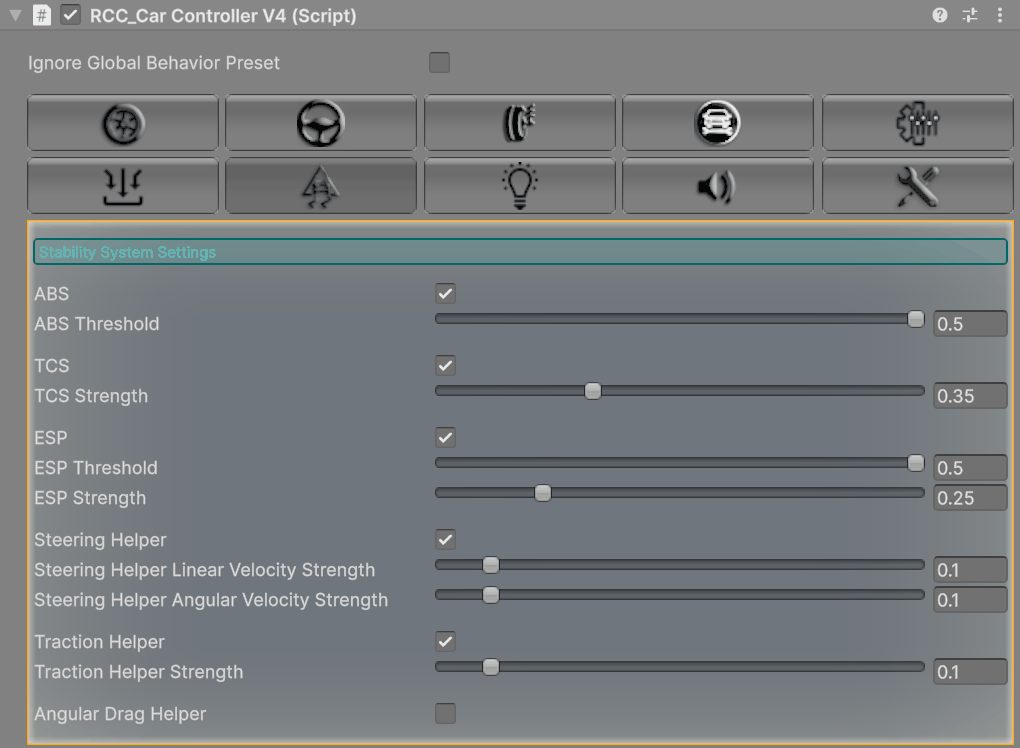Open the wrench Damage settings tab
Viewport: 1020px width, 748px height.
[x=917, y=186]
